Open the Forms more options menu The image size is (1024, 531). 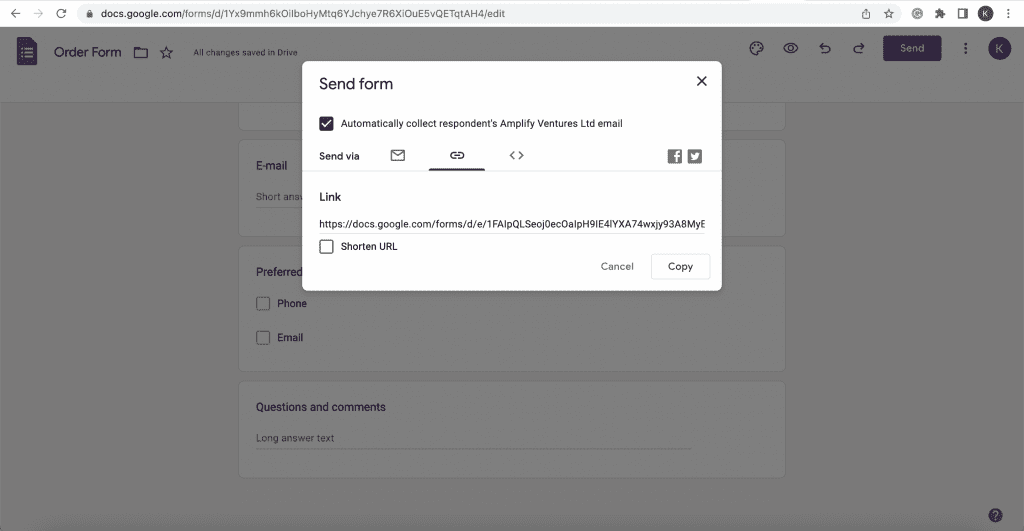tap(966, 48)
